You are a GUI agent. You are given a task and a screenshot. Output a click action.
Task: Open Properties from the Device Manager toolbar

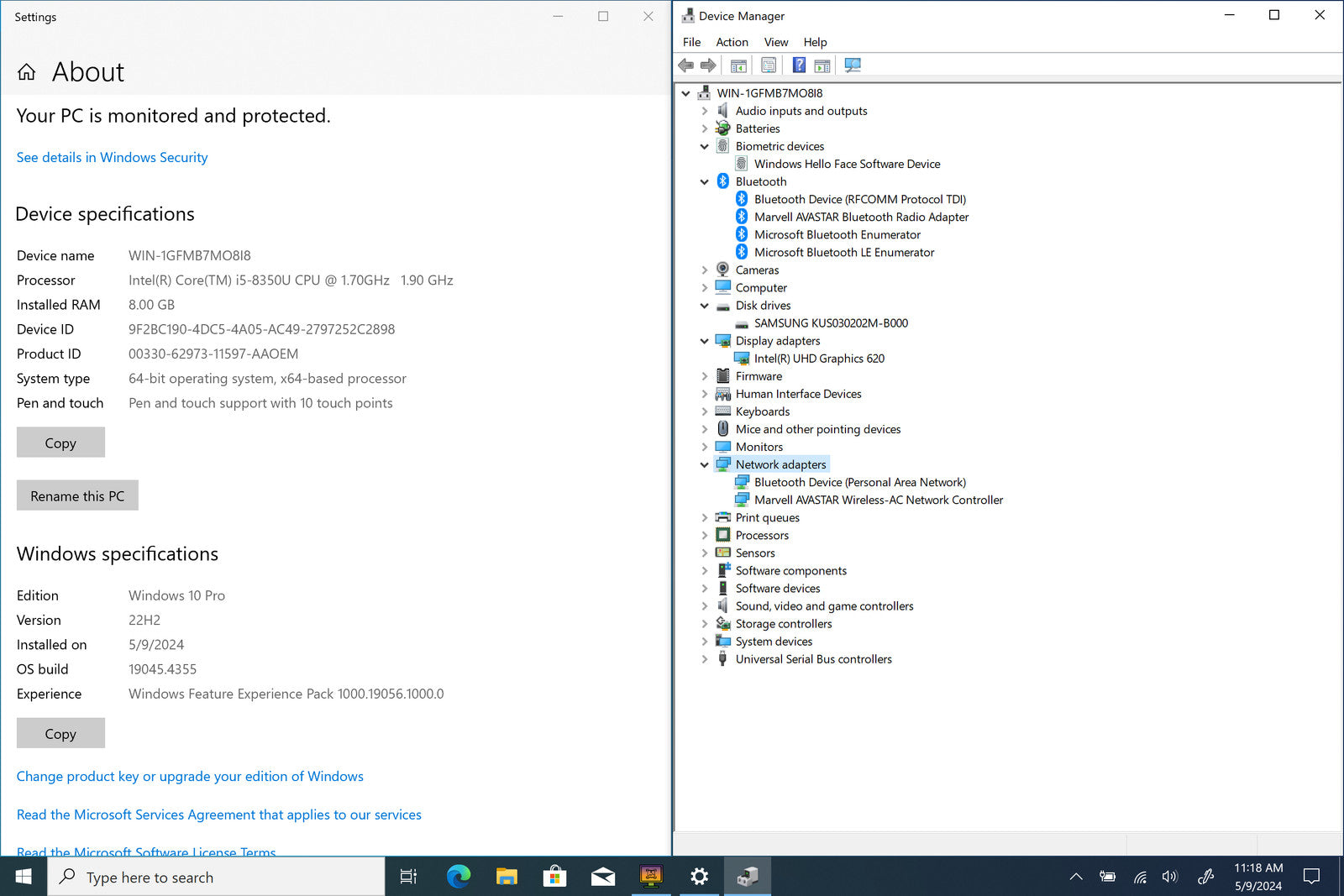click(769, 65)
